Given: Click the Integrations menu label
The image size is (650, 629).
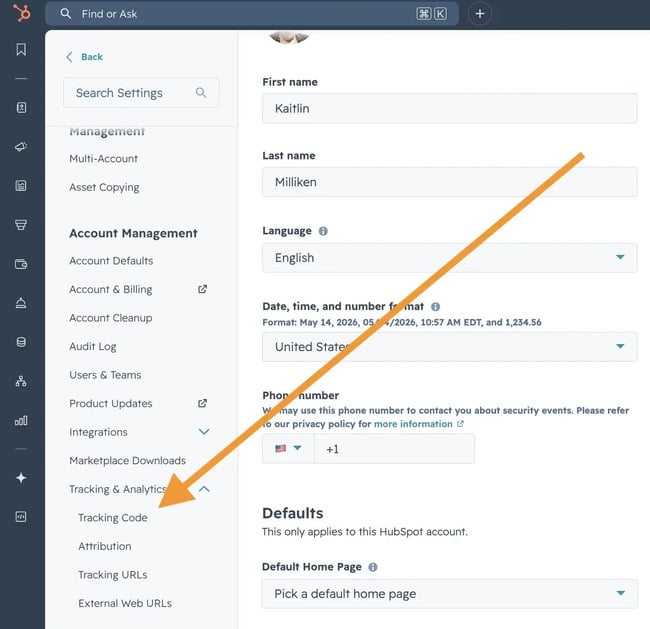Looking at the screenshot, I should [x=98, y=432].
